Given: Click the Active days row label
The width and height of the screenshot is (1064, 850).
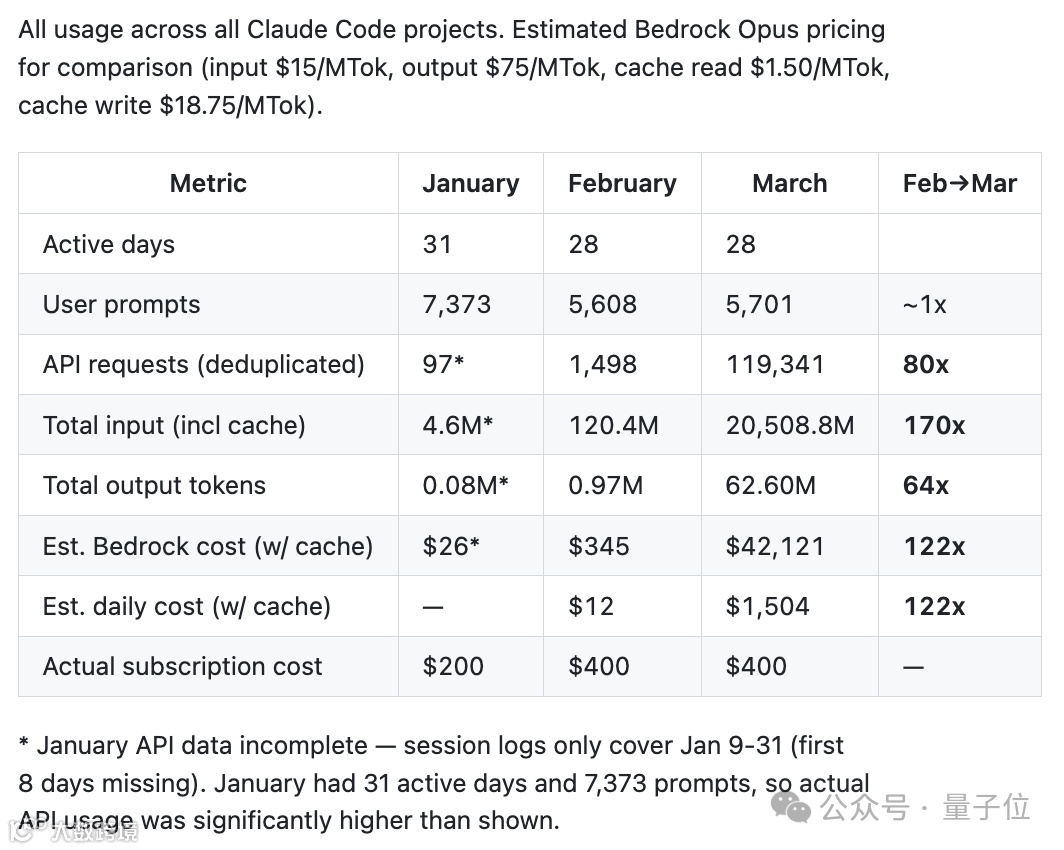Looking at the screenshot, I should coord(109,244).
